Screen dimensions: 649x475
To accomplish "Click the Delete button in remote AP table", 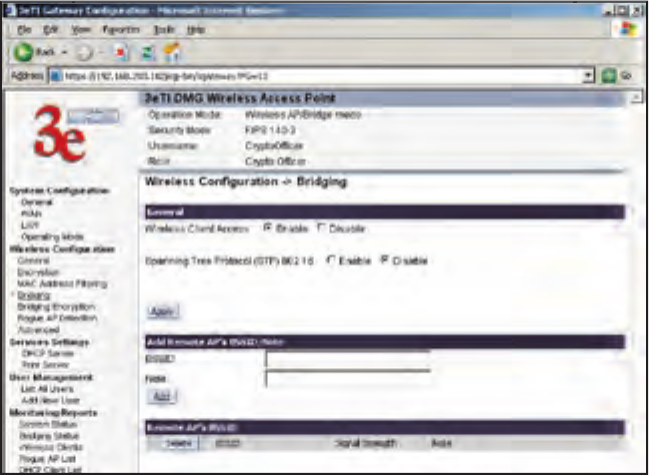I will [x=179, y=443].
